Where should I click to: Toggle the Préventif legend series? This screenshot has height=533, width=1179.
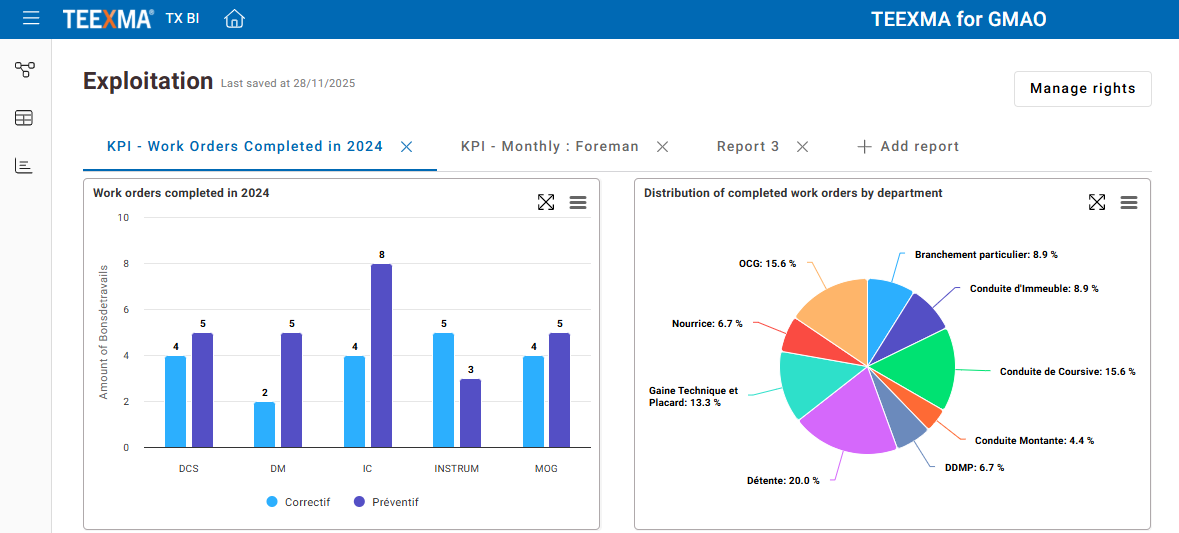tap(386, 502)
